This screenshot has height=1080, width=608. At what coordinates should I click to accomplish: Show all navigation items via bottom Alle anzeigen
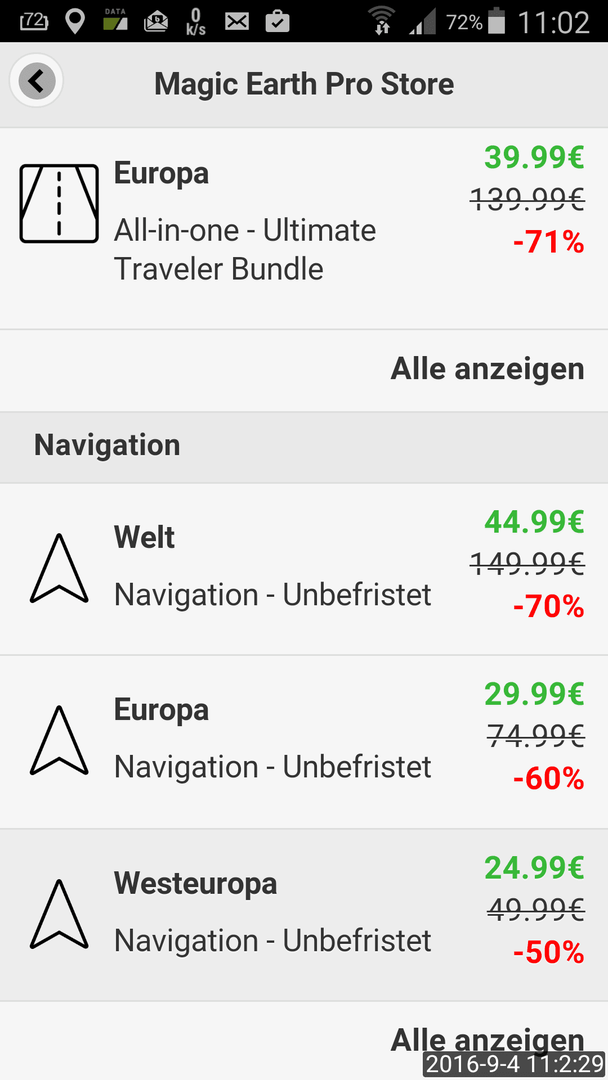point(488,1039)
